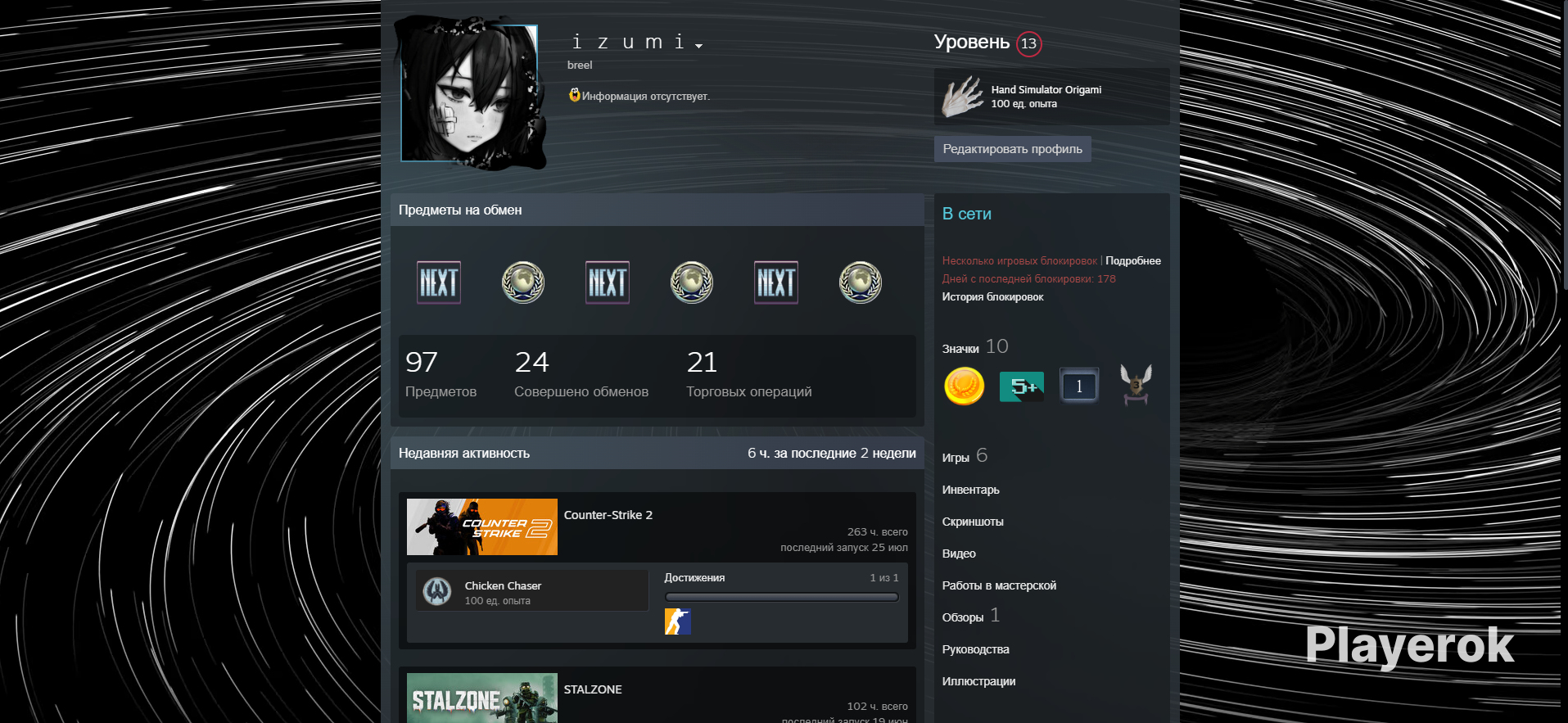
Task: Click the Несколько игровых блокировок warning text
Action: point(1019,261)
